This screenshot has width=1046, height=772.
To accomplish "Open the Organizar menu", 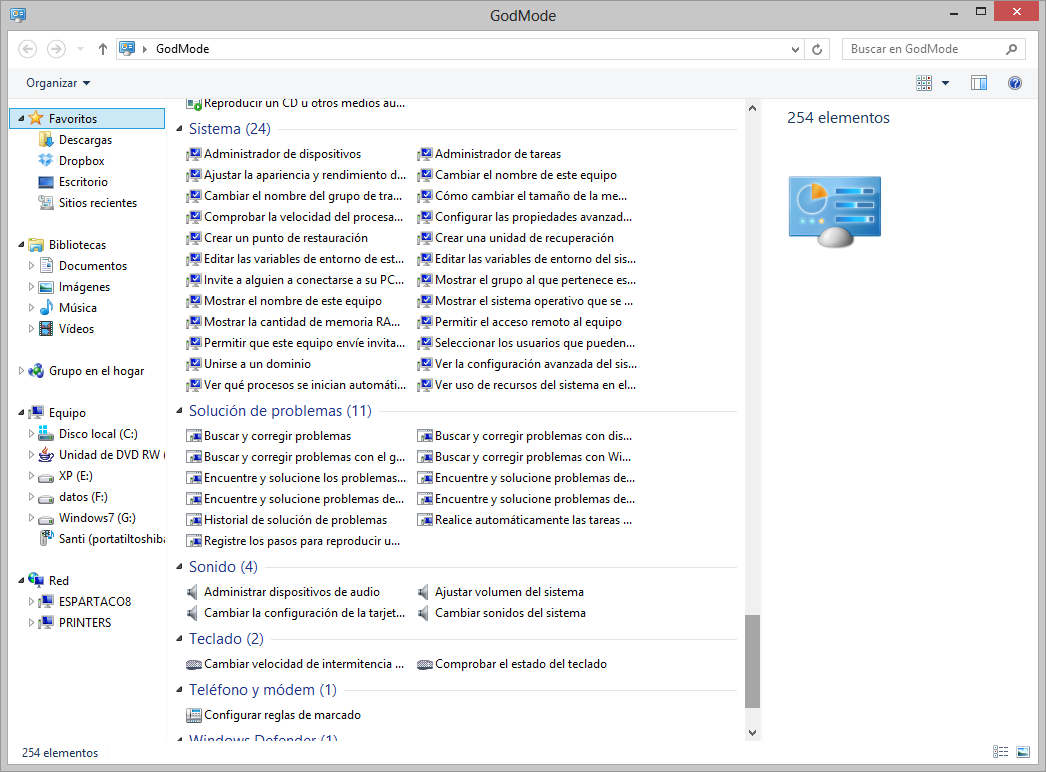I will [58, 83].
